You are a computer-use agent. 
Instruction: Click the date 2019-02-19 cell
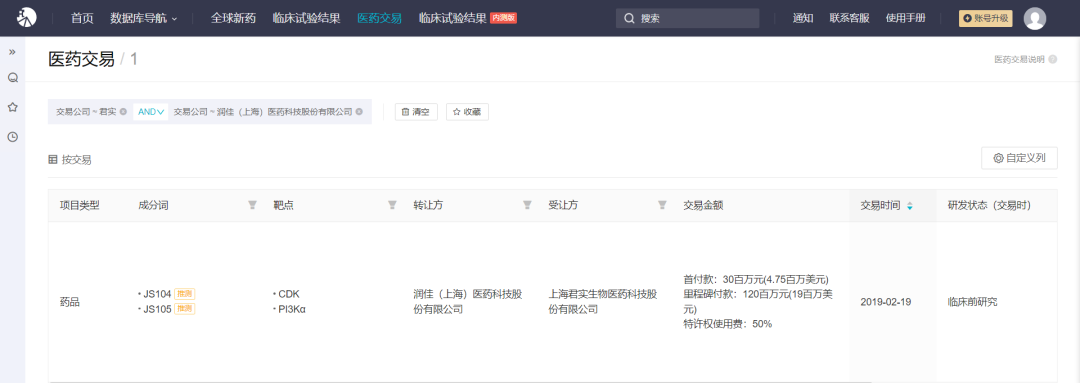pyautogui.click(x=886, y=302)
